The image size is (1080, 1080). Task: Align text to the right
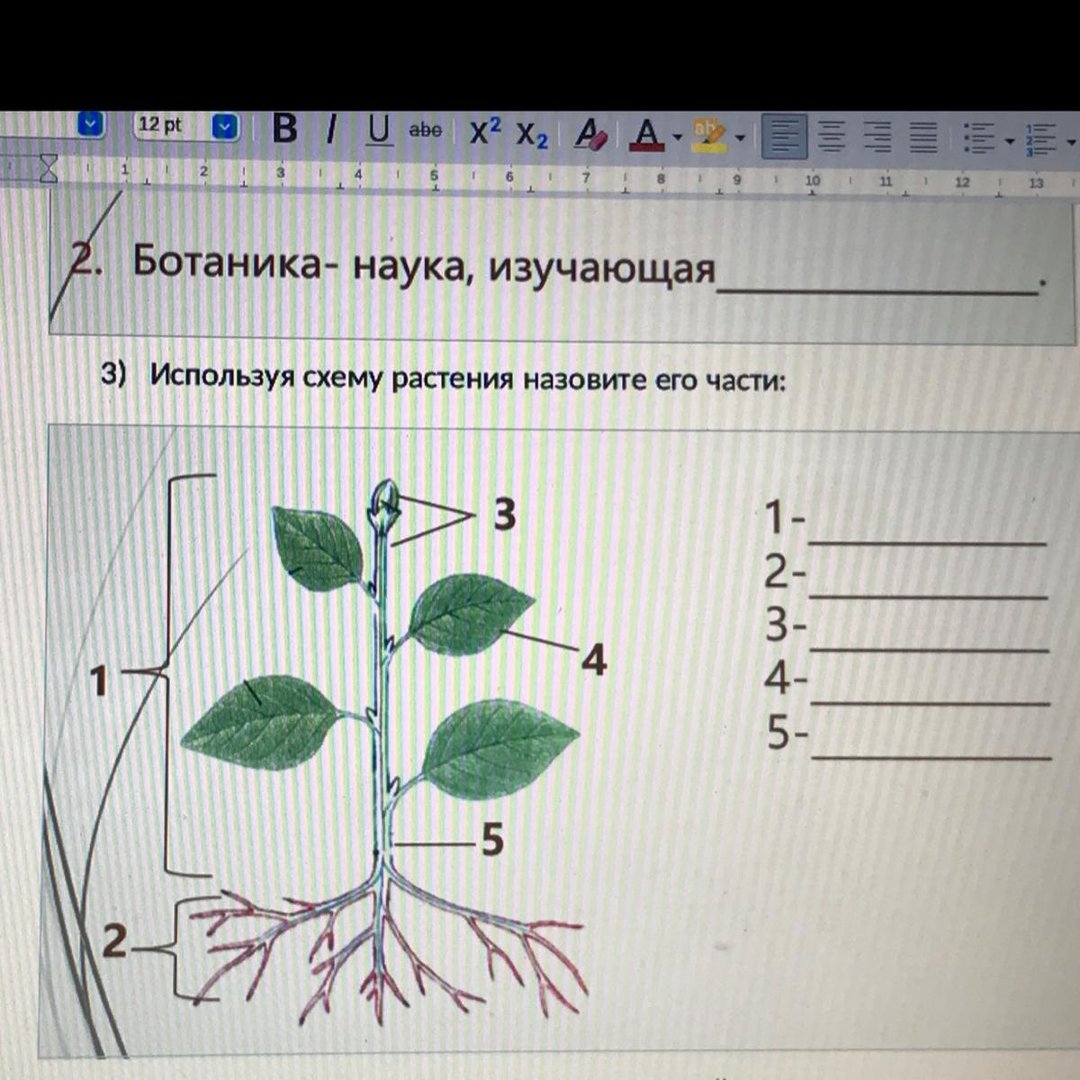coord(878,137)
